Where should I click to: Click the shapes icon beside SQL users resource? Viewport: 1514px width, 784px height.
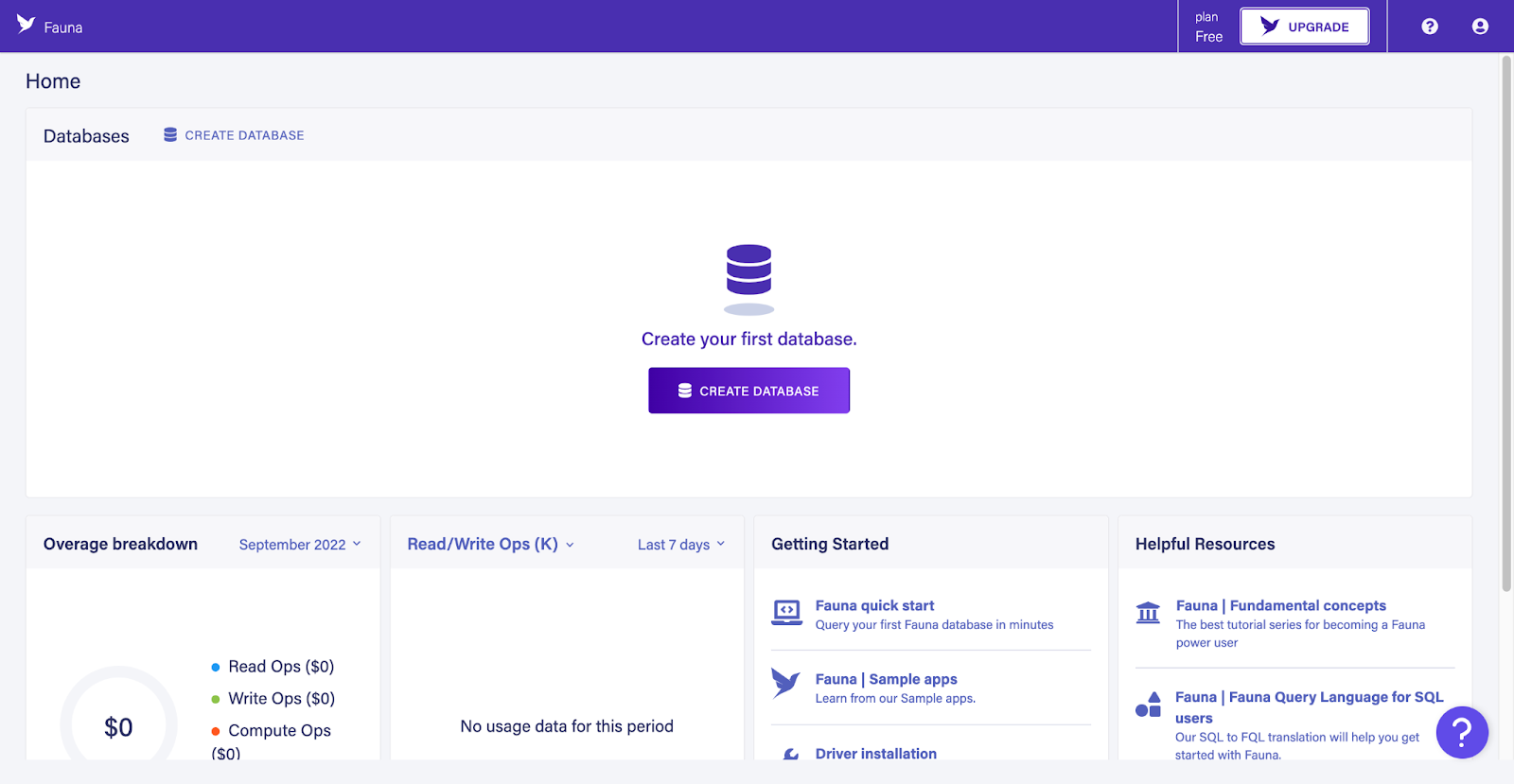pyautogui.click(x=1148, y=705)
